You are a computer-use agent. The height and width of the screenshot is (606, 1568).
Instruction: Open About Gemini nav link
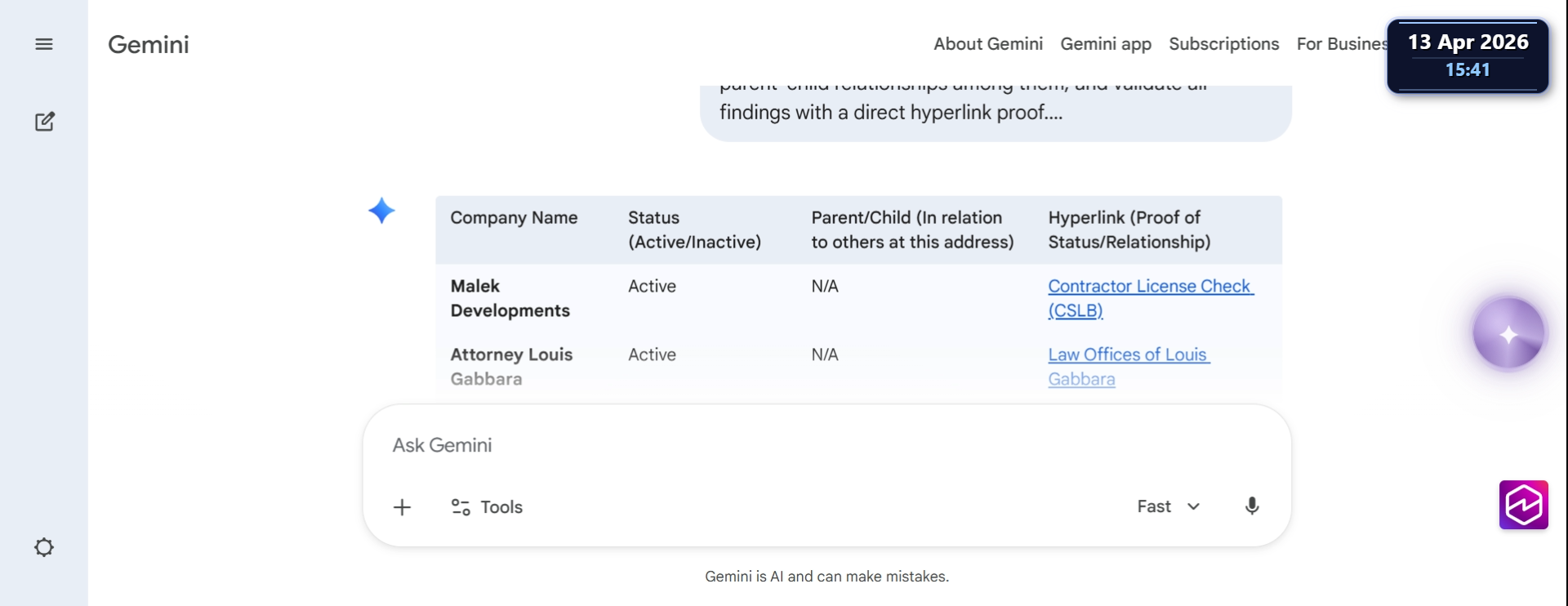pos(988,44)
